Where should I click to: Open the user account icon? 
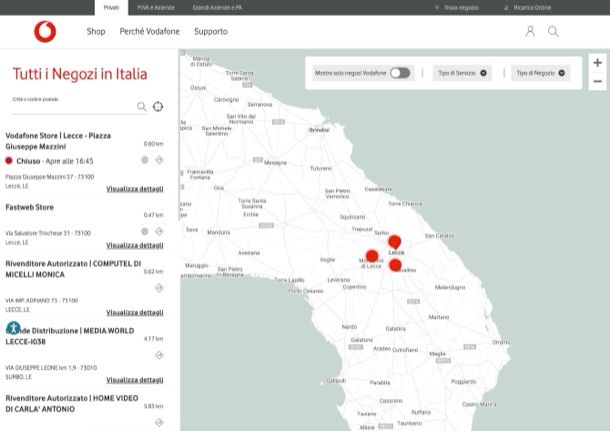tap(530, 32)
